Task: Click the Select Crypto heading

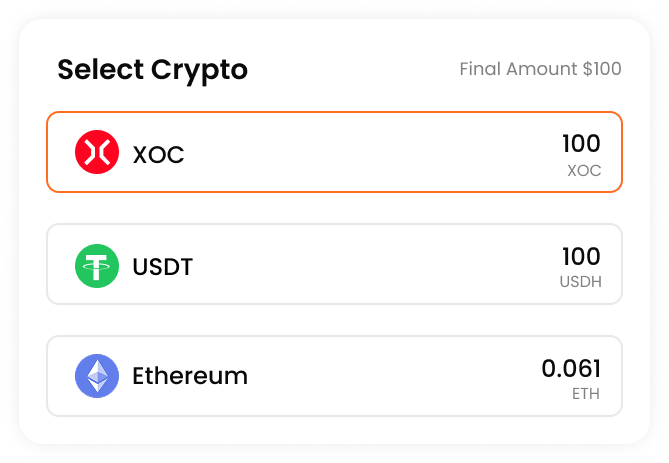Action: [152, 70]
